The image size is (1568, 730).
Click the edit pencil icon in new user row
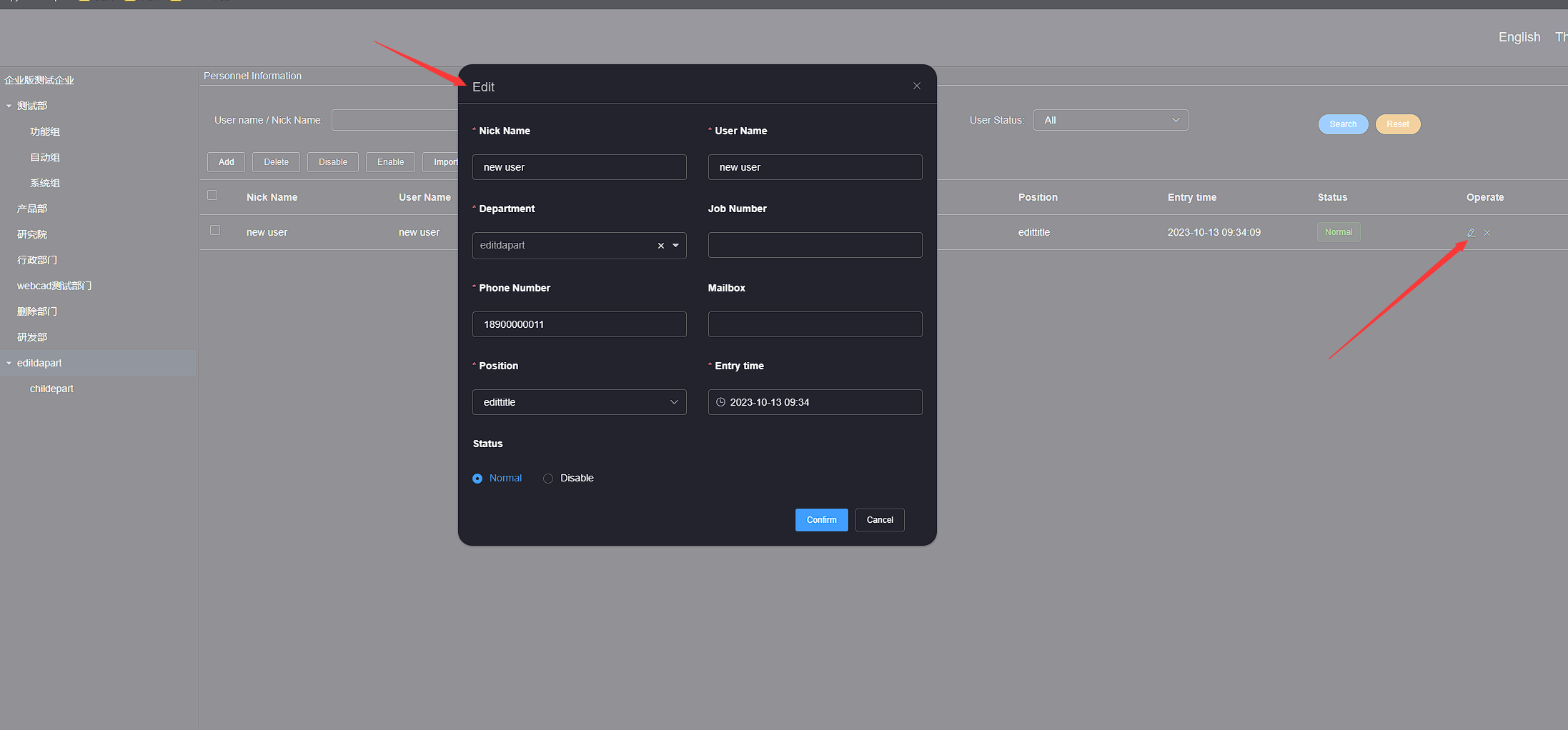[x=1471, y=233]
